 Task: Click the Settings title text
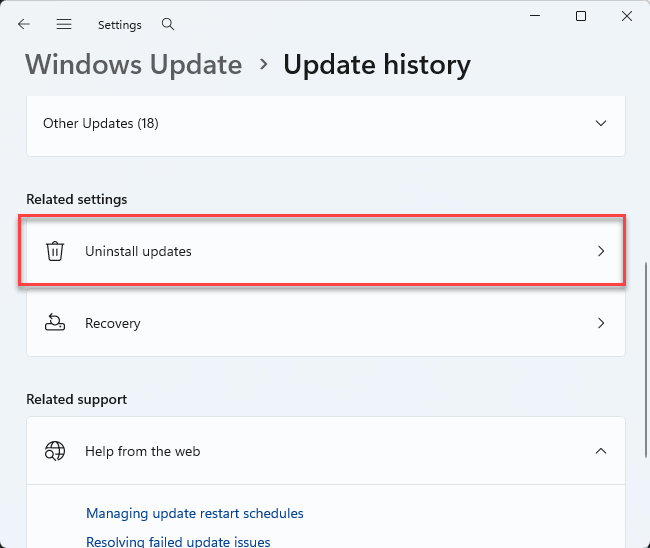pos(120,25)
